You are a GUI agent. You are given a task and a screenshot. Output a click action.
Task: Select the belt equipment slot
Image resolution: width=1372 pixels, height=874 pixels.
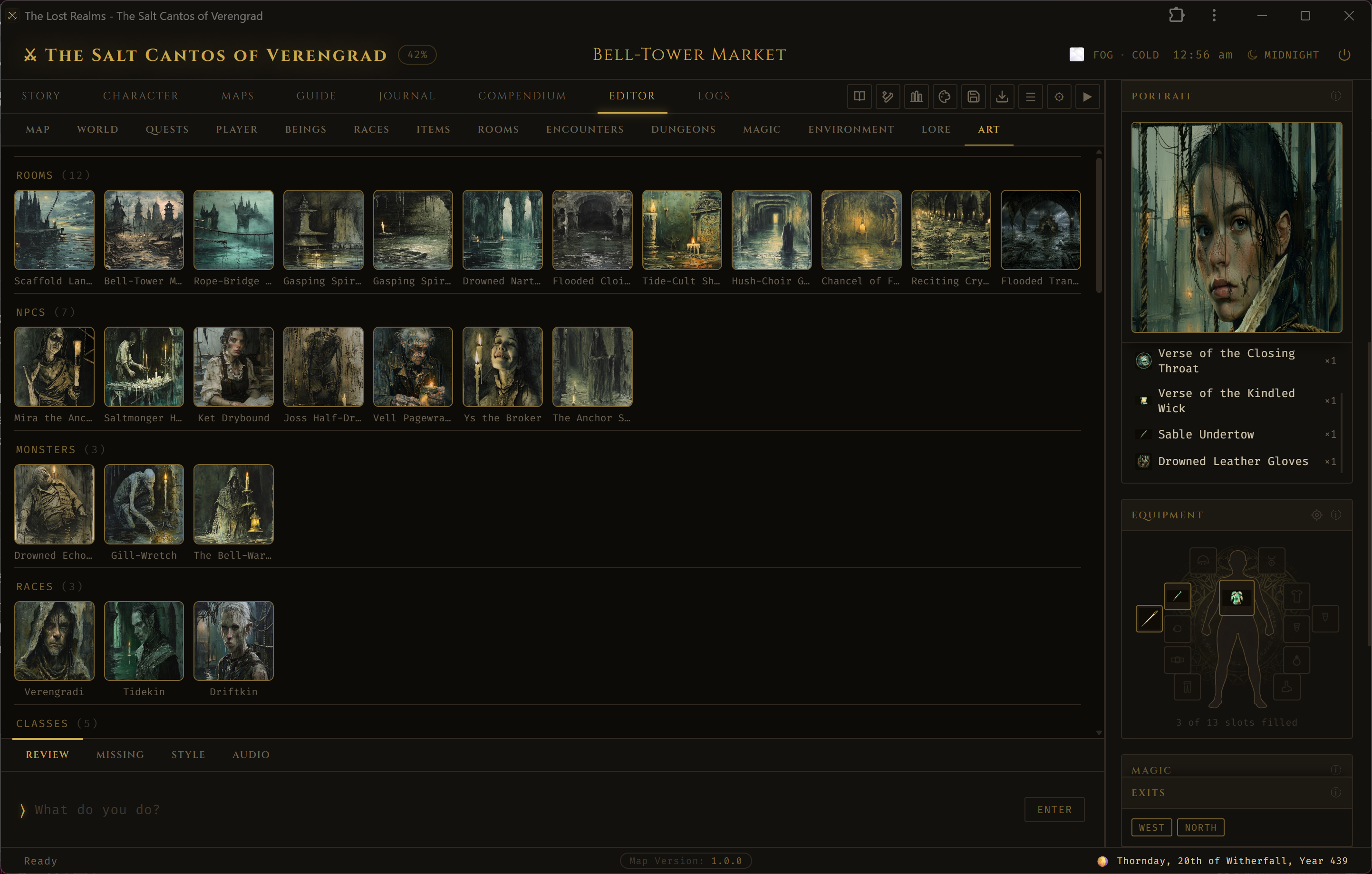click(1177, 660)
